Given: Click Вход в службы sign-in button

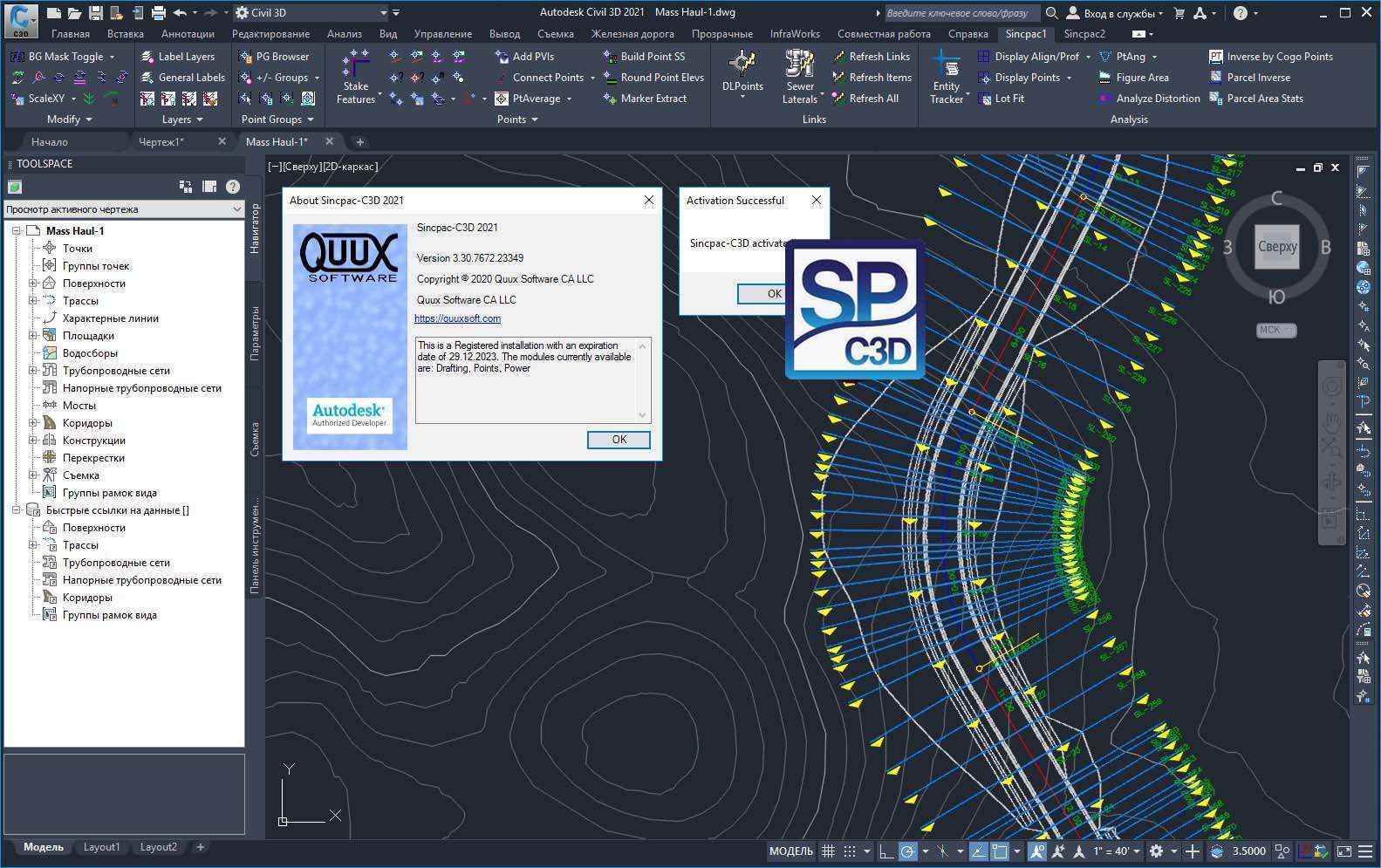Looking at the screenshot, I should pyautogui.click(x=1115, y=13).
